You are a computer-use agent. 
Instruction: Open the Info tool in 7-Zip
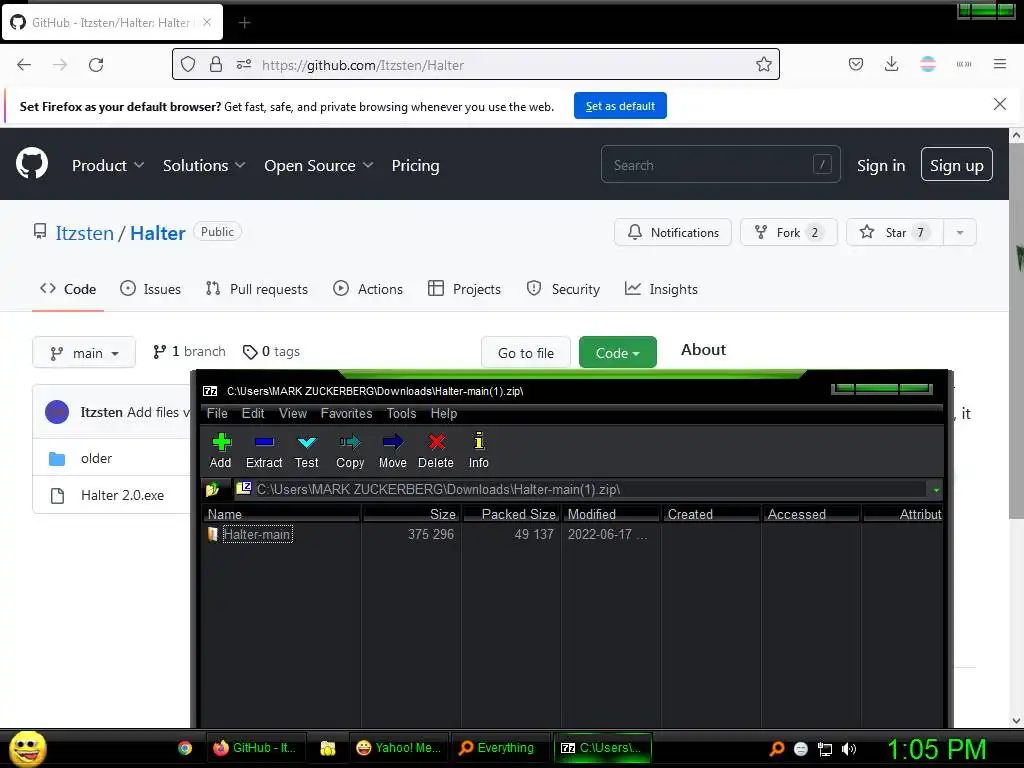pyautogui.click(x=479, y=450)
